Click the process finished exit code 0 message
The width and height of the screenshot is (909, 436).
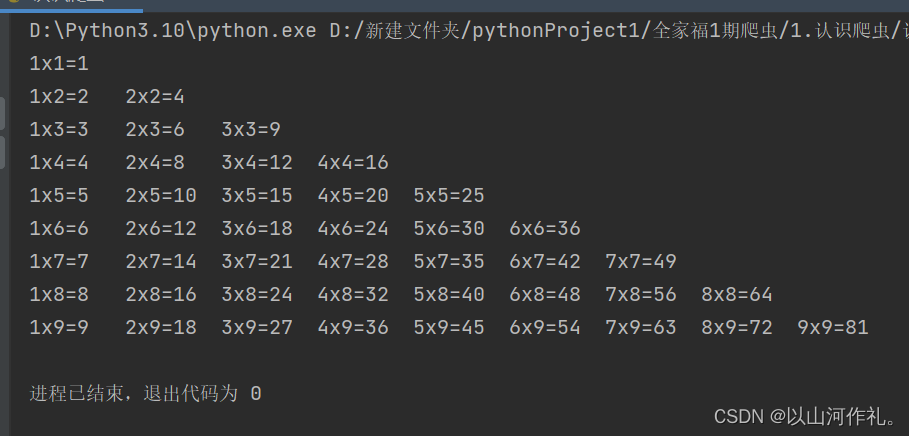point(146,394)
